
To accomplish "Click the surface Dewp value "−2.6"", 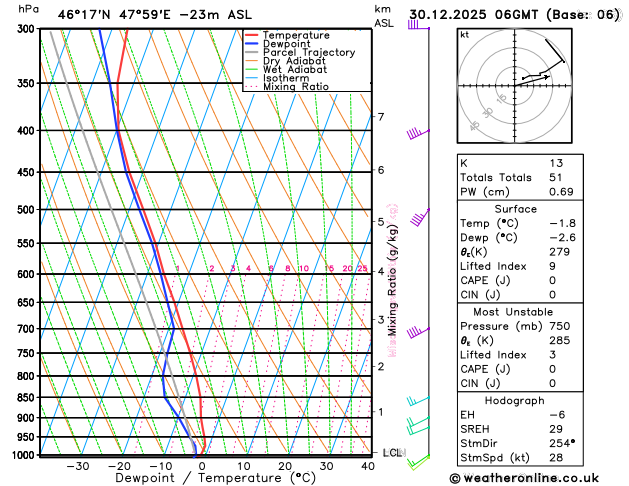I will tap(562, 238).
